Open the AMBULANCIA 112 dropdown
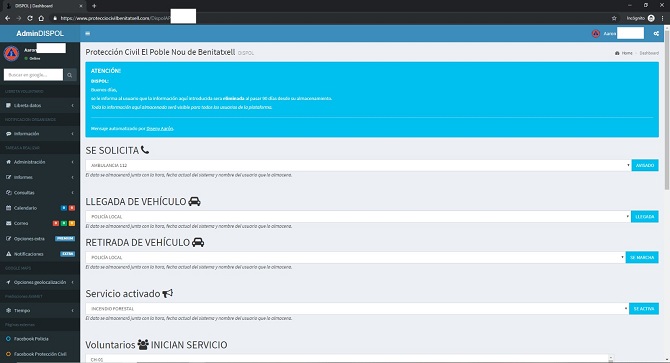670x363 pixels. 358,165
